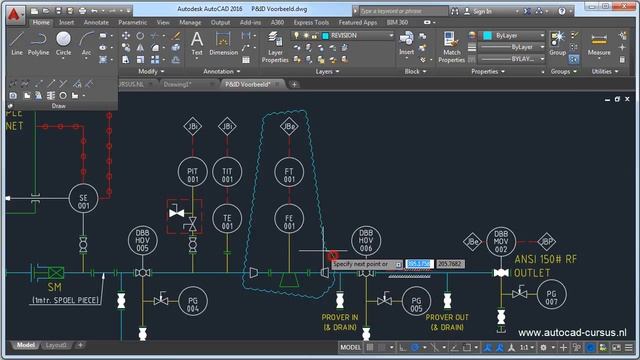640x360 pixels.
Task: Click MODEL button in status bar
Action: [x=351, y=347]
